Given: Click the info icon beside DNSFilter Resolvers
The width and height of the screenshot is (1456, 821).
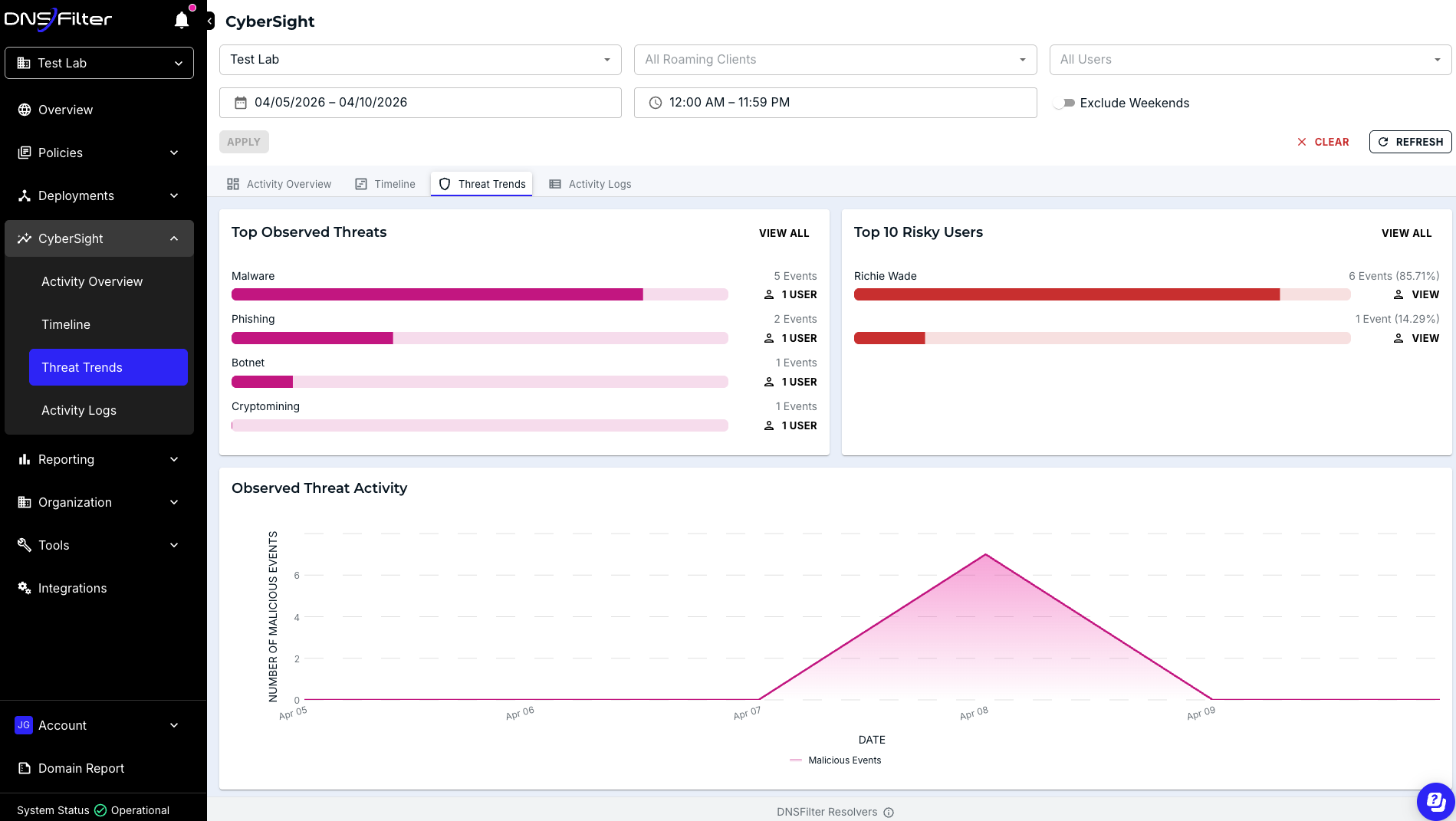Looking at the screenshot, I should click(889, 813).
